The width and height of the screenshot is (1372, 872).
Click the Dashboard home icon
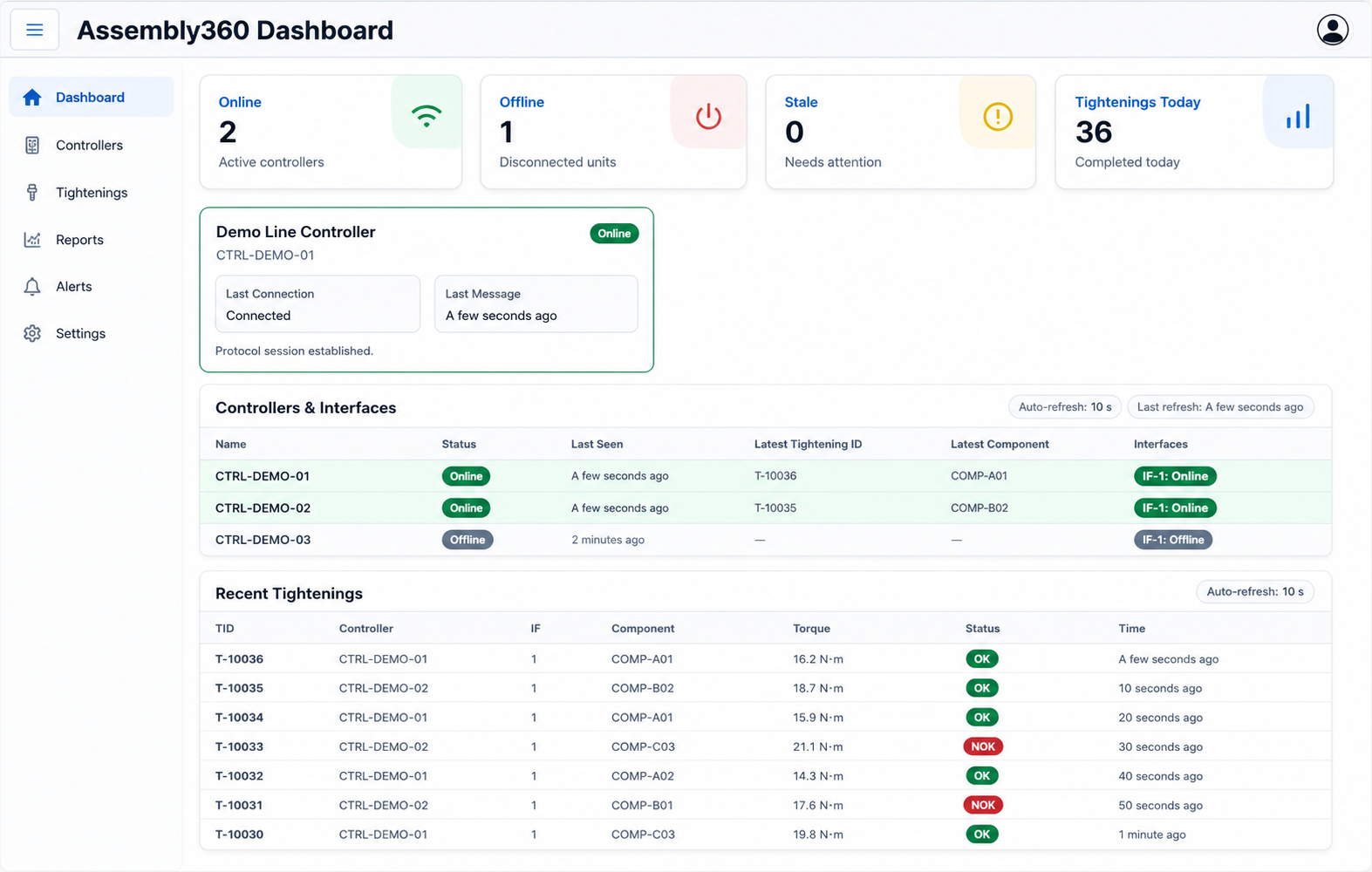[32, 98]
